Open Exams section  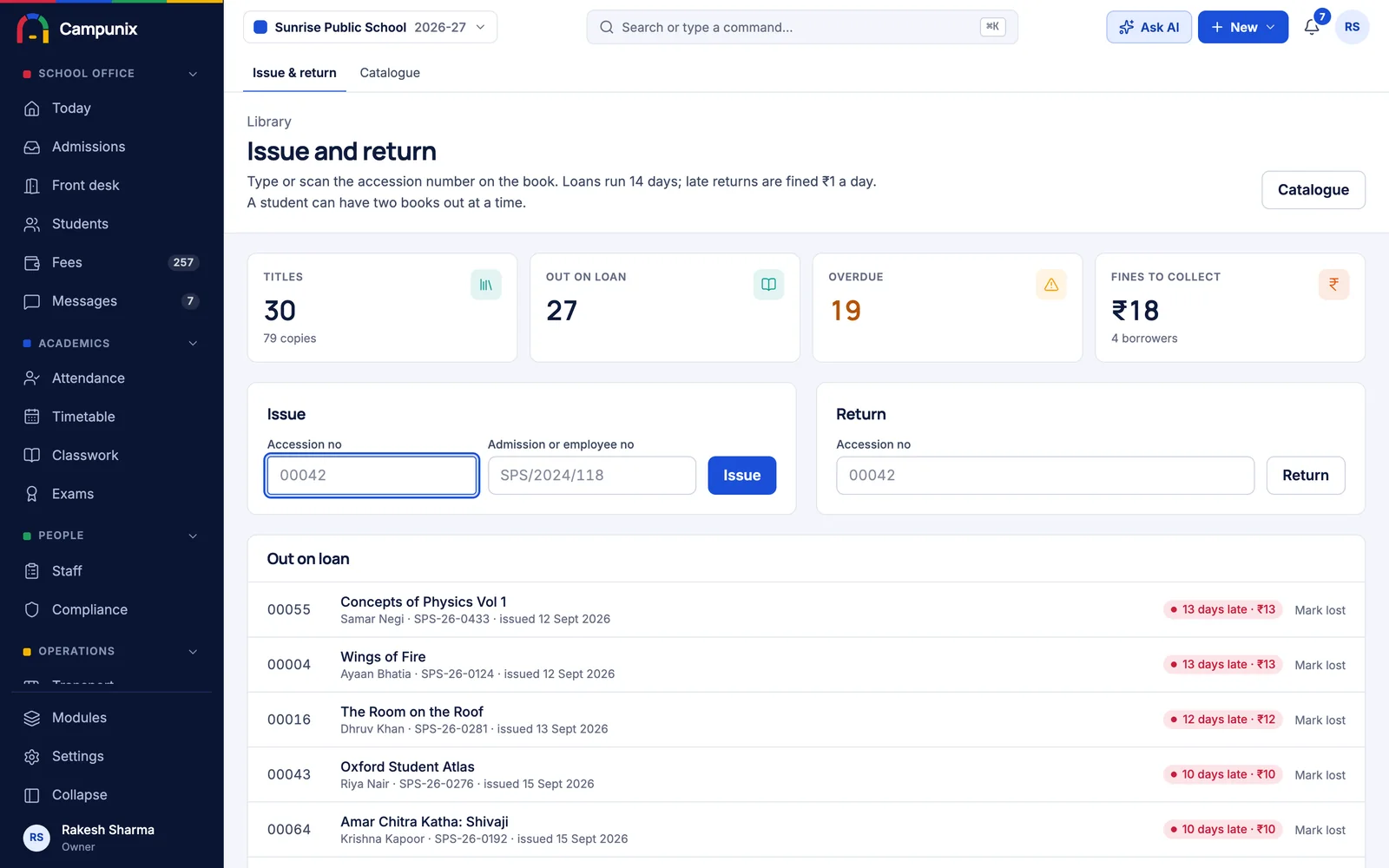111,494
